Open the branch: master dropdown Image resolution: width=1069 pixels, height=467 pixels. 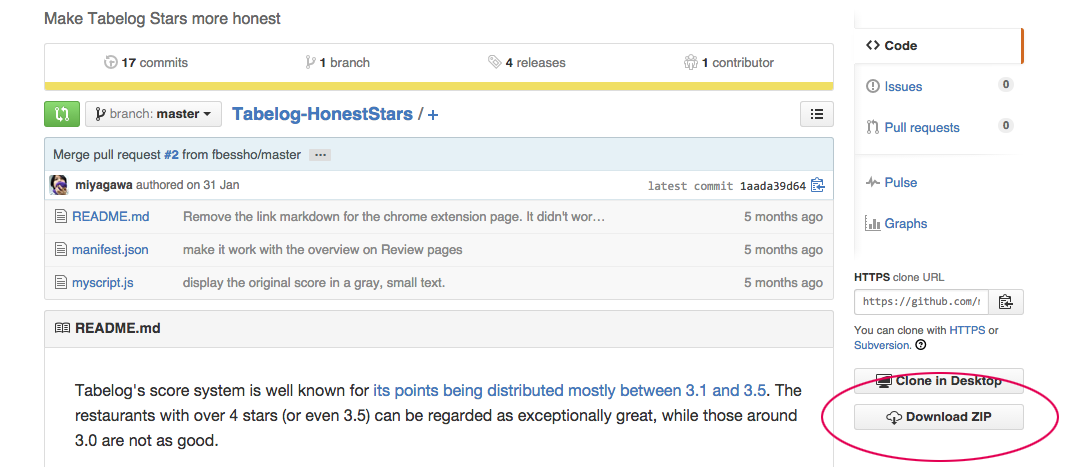[x=153, y=114]
